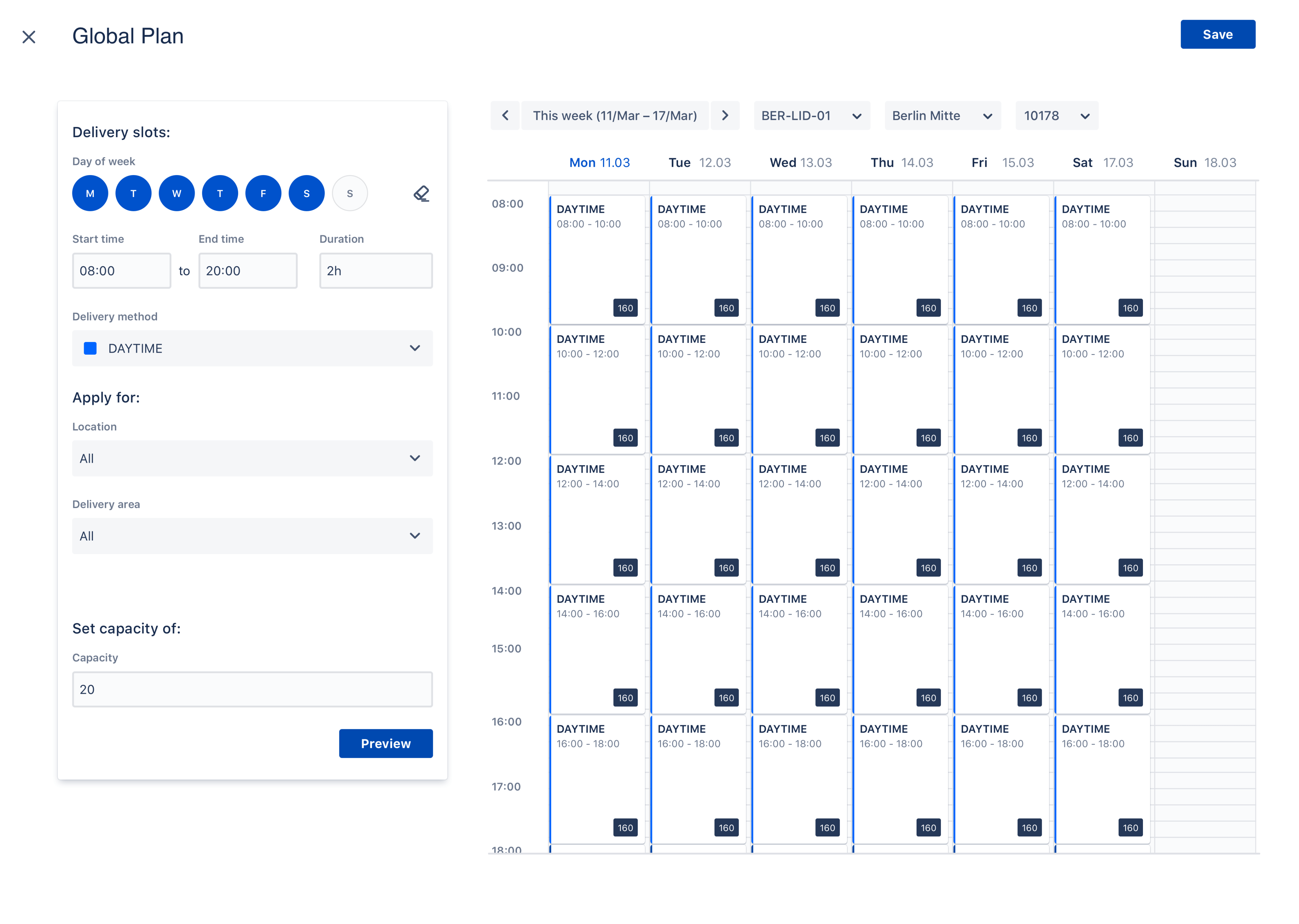Screen dimensions: 1299x924
Task: Click 160 capacity badge on Monday 16:00 slot
Action: tap(625, 827)
